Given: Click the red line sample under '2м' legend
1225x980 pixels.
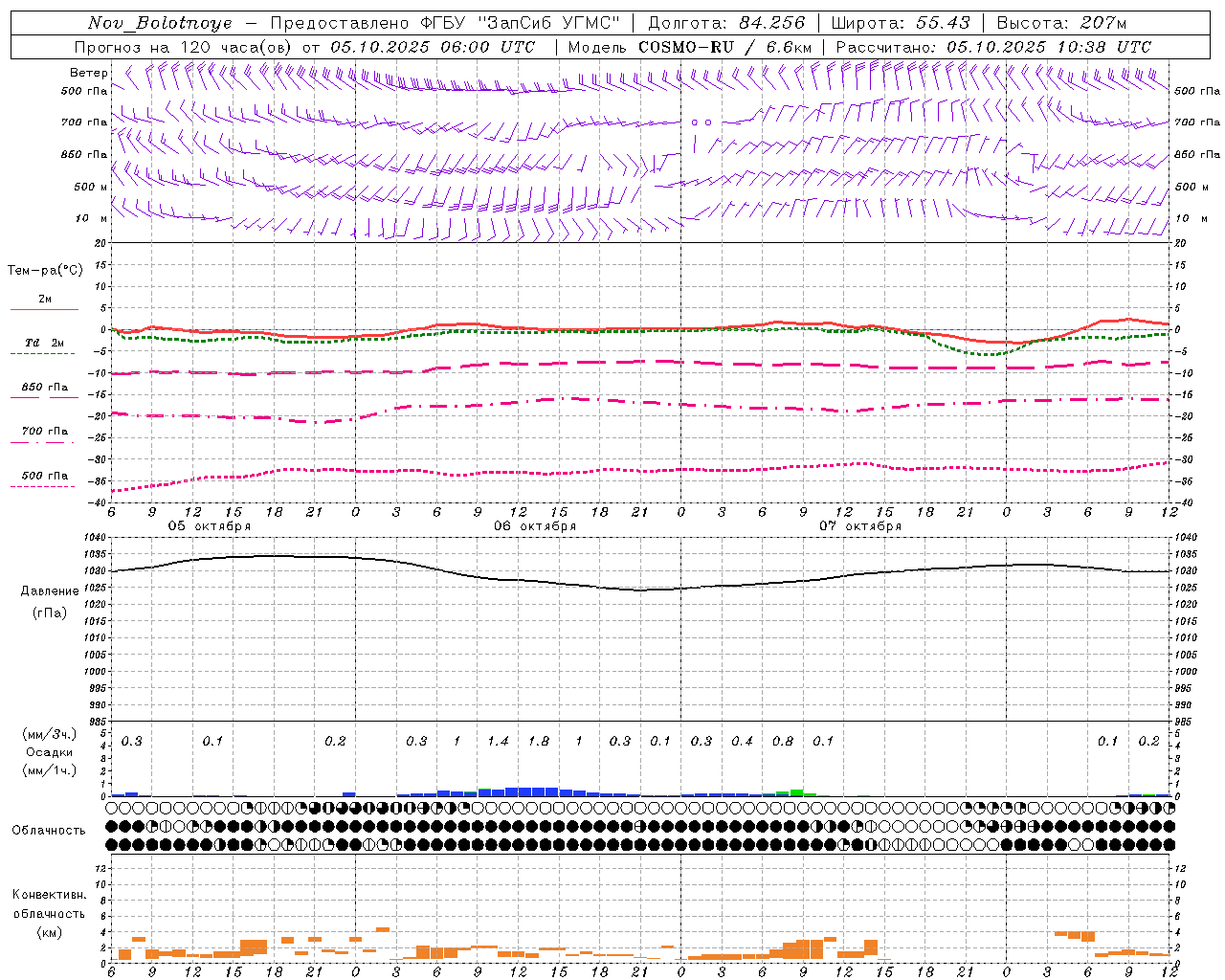Looking at the screenshot, I should pyautogui.click(x=44, y=309).
